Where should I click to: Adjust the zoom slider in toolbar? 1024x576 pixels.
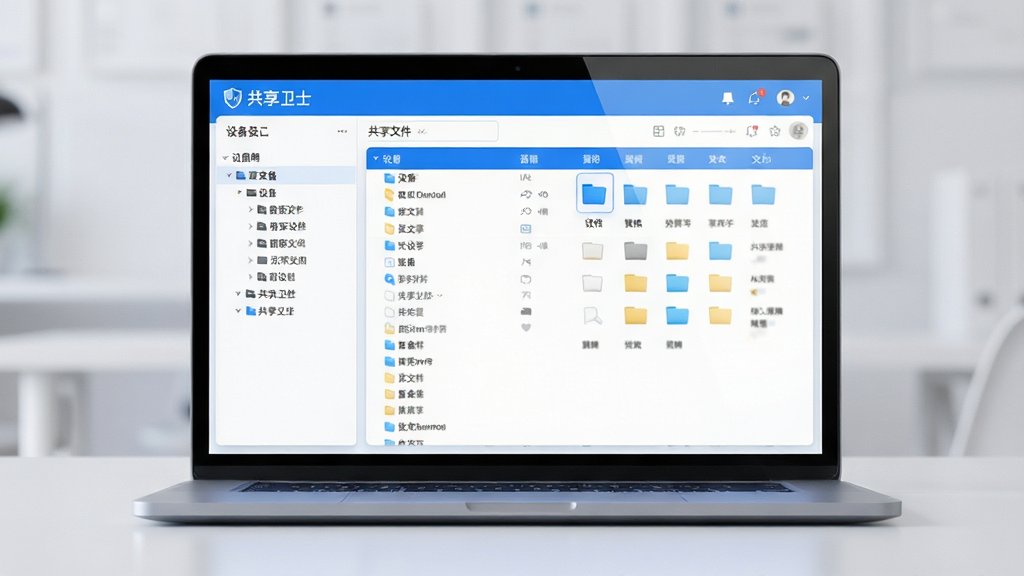pyautogui.click(x=714, y=131)
